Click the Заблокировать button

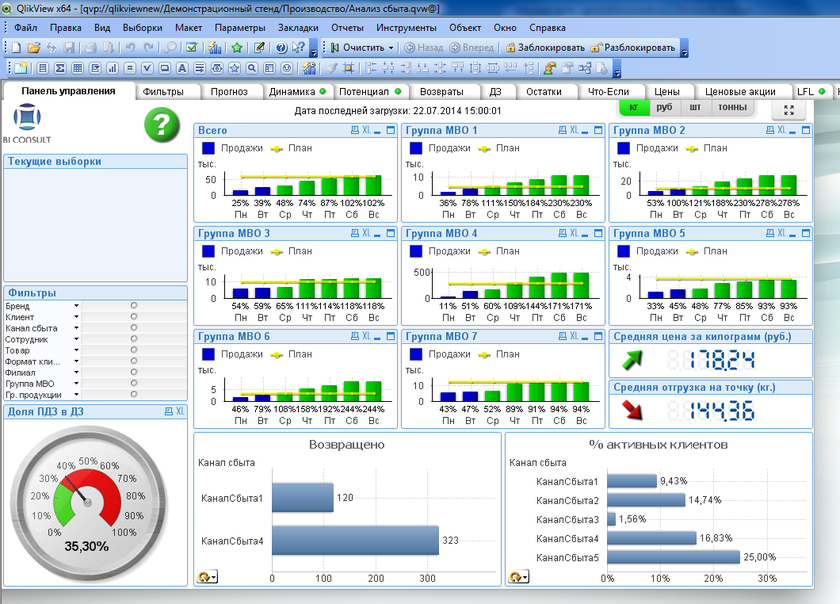(545, 47)
